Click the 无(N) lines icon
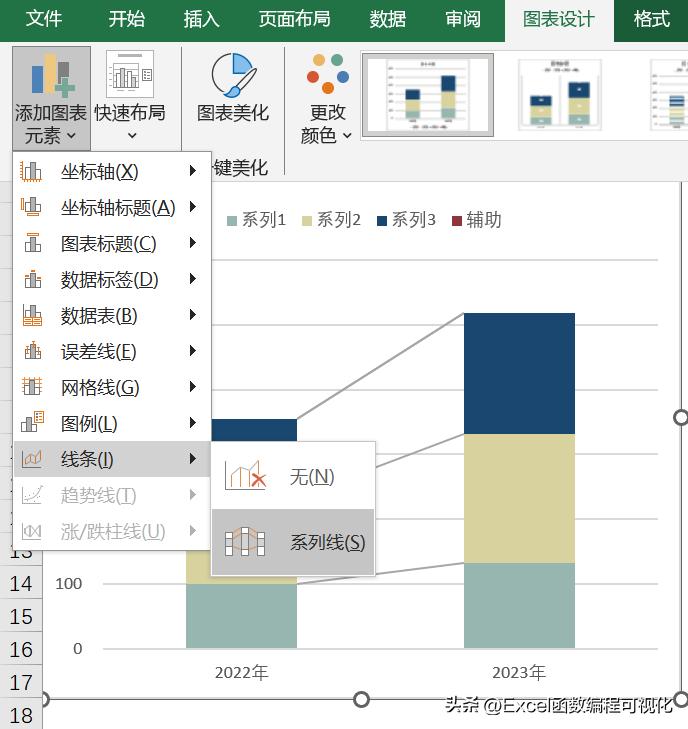This screenshot has width=688, height=729. pos(245,476)
